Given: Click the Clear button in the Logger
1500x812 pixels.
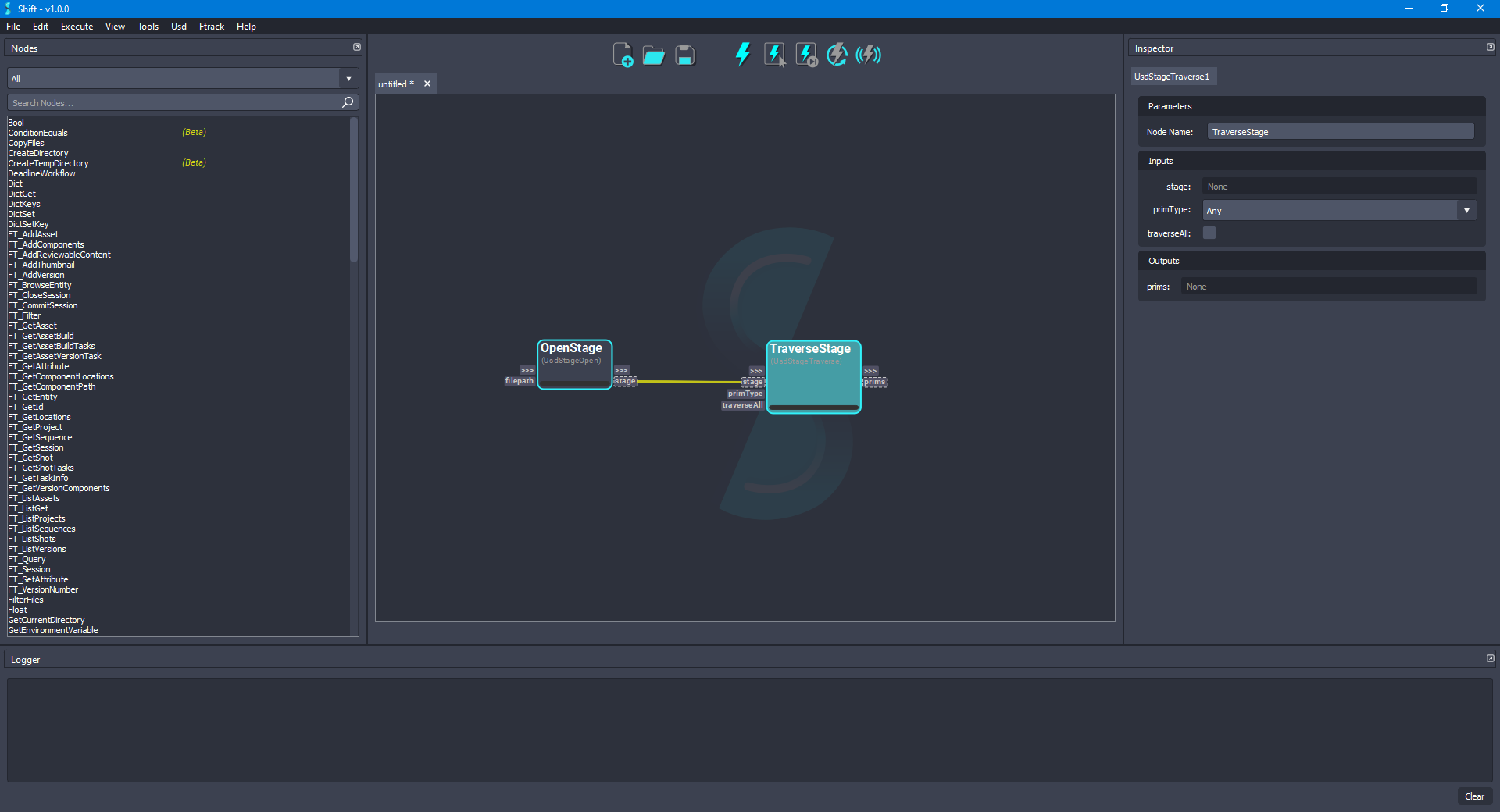Looking at the screenshot, I should (1474, 796).
